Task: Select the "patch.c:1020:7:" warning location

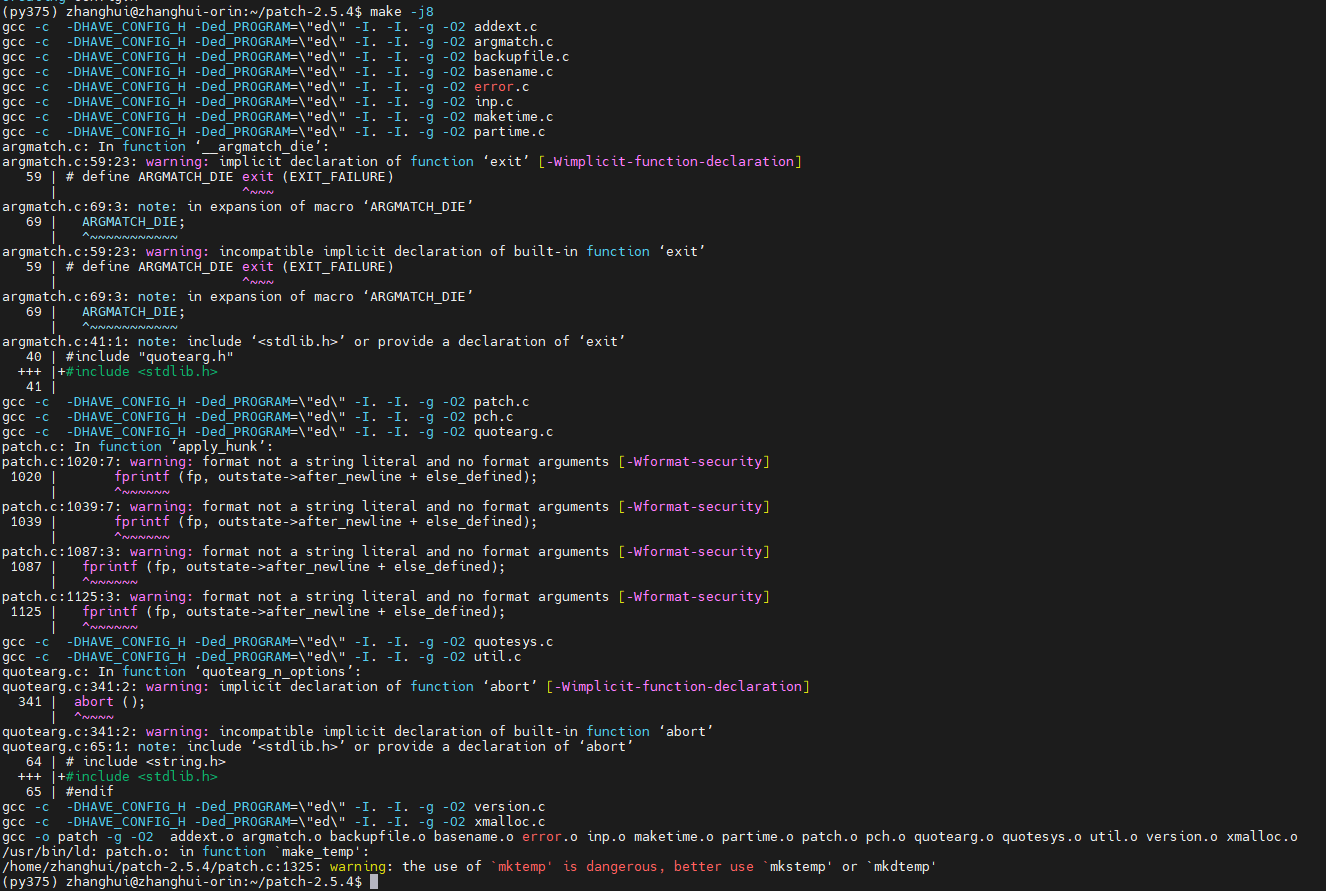Action: [x=62, y=461]
